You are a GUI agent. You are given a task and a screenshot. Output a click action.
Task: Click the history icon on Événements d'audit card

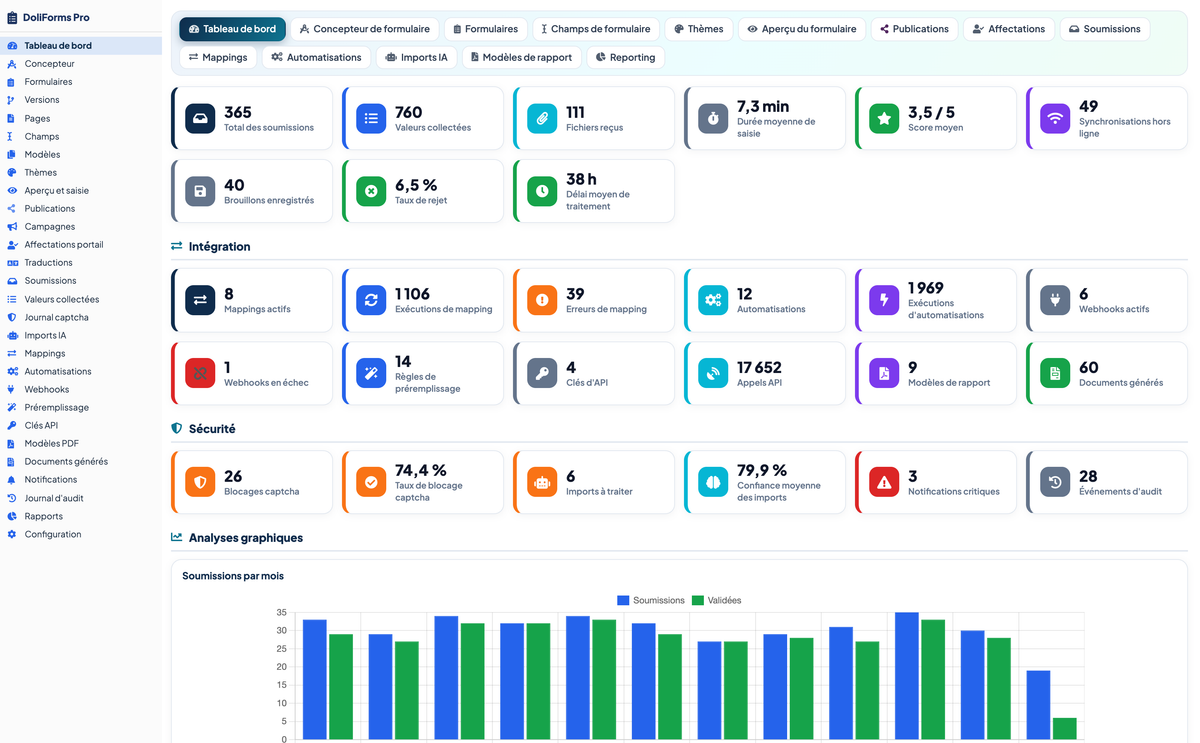(x=1055, y=482)
